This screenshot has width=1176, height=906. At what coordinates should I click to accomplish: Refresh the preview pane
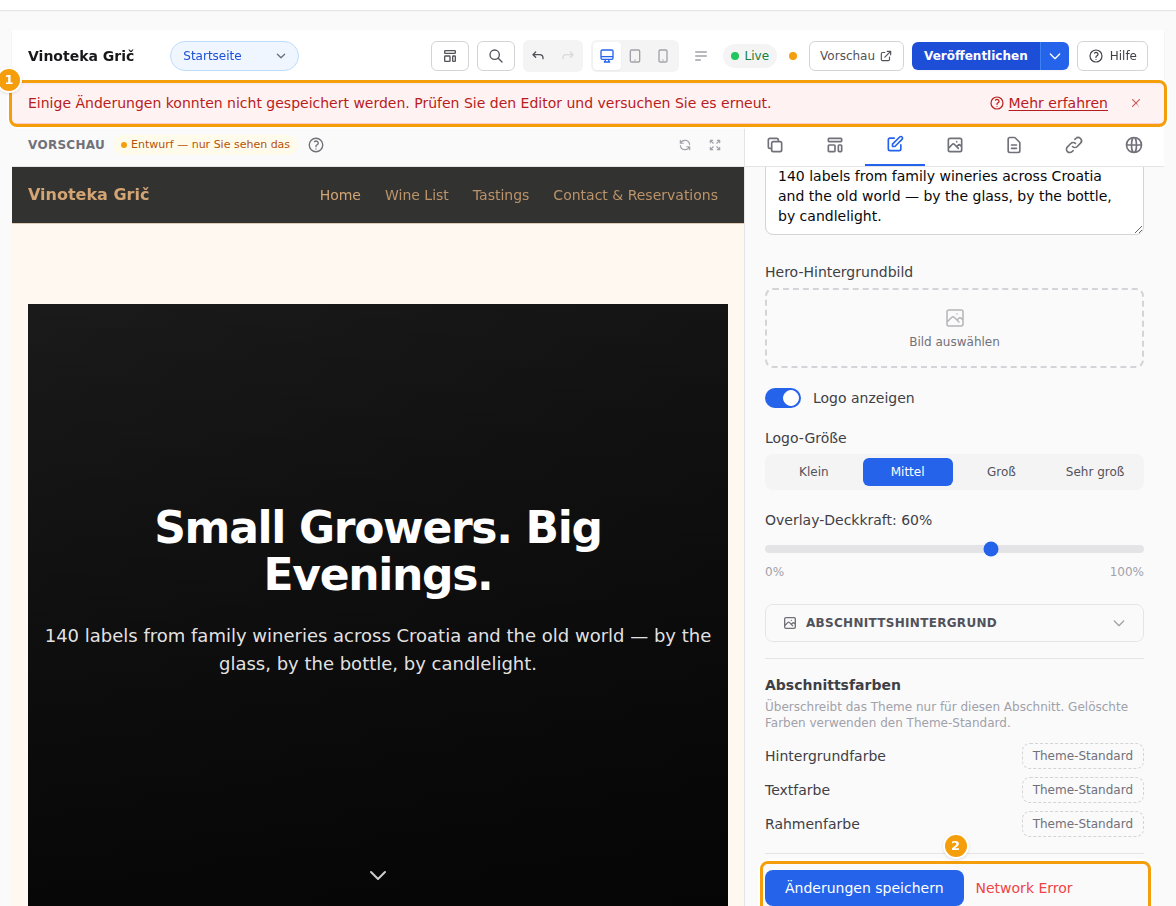[685, 145]
